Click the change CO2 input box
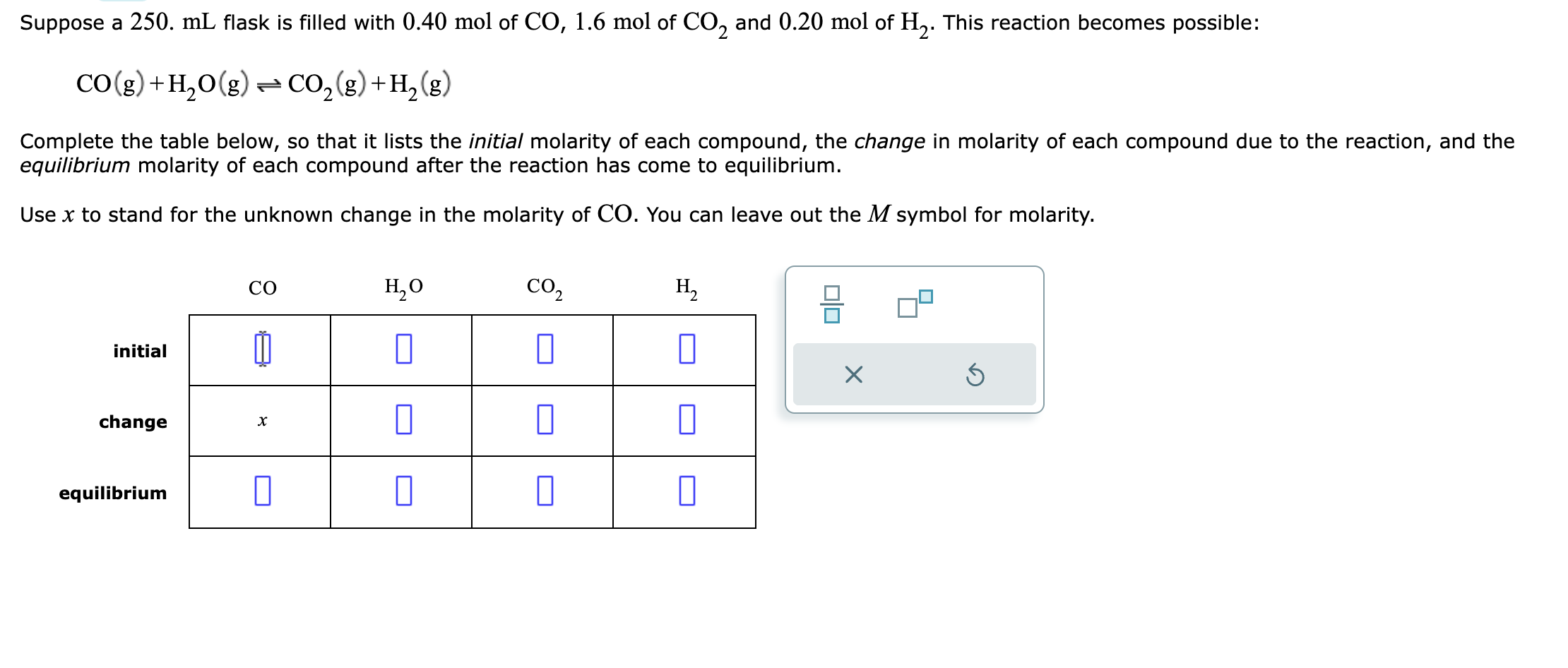 point(544,421)
